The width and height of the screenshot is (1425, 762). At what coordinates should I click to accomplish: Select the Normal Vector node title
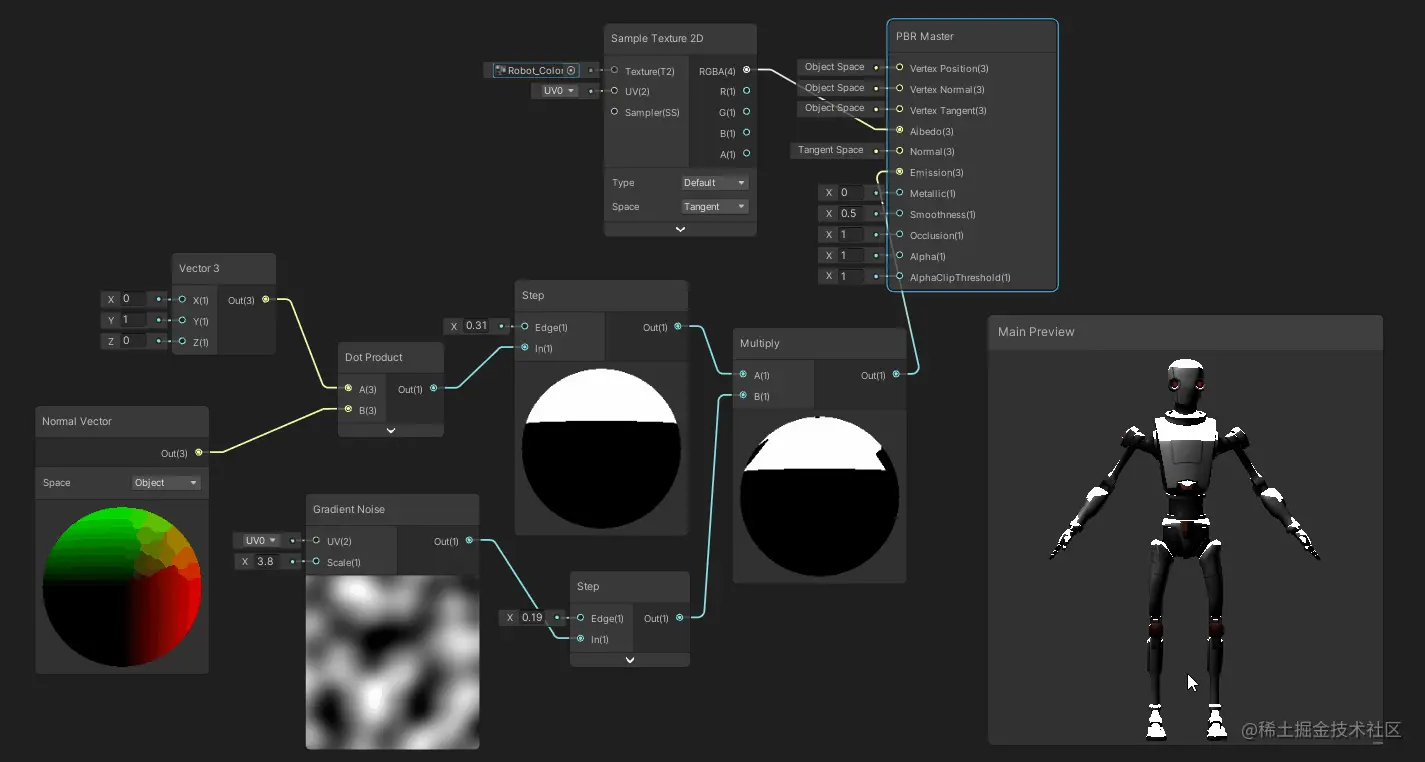(x=77, y=421)
